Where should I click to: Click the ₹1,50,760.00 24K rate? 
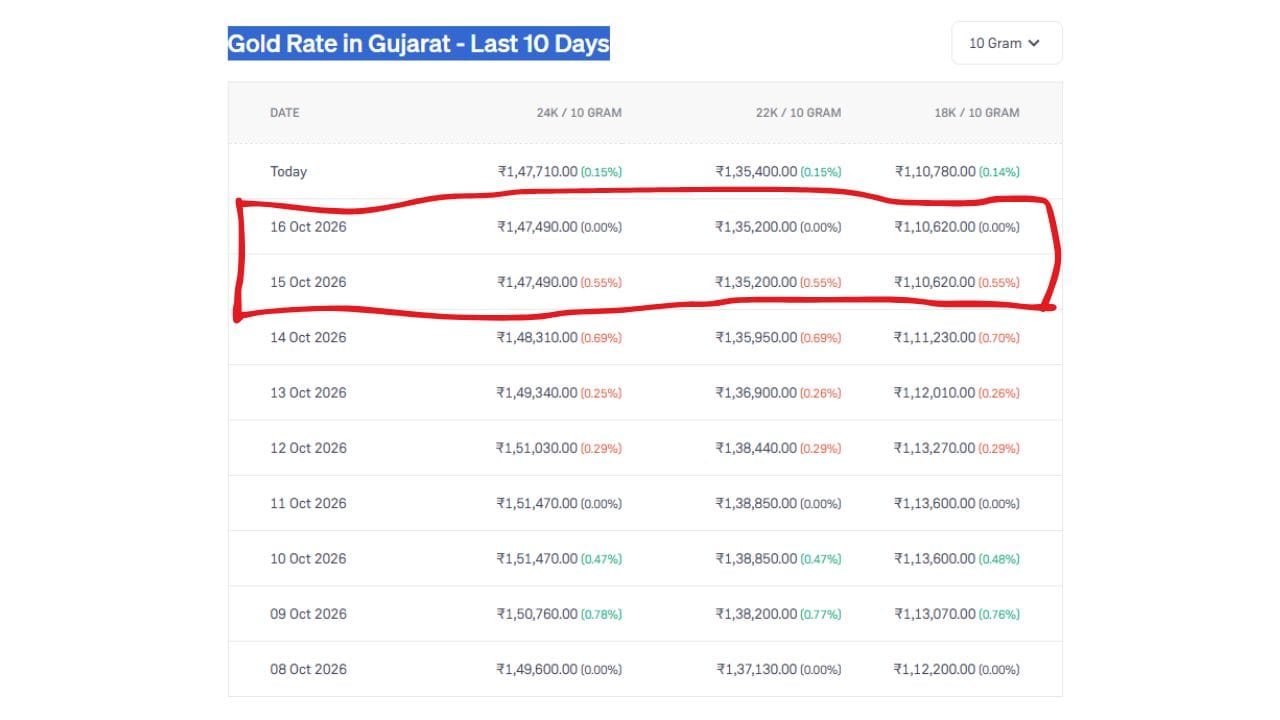(x=537, y=614)
